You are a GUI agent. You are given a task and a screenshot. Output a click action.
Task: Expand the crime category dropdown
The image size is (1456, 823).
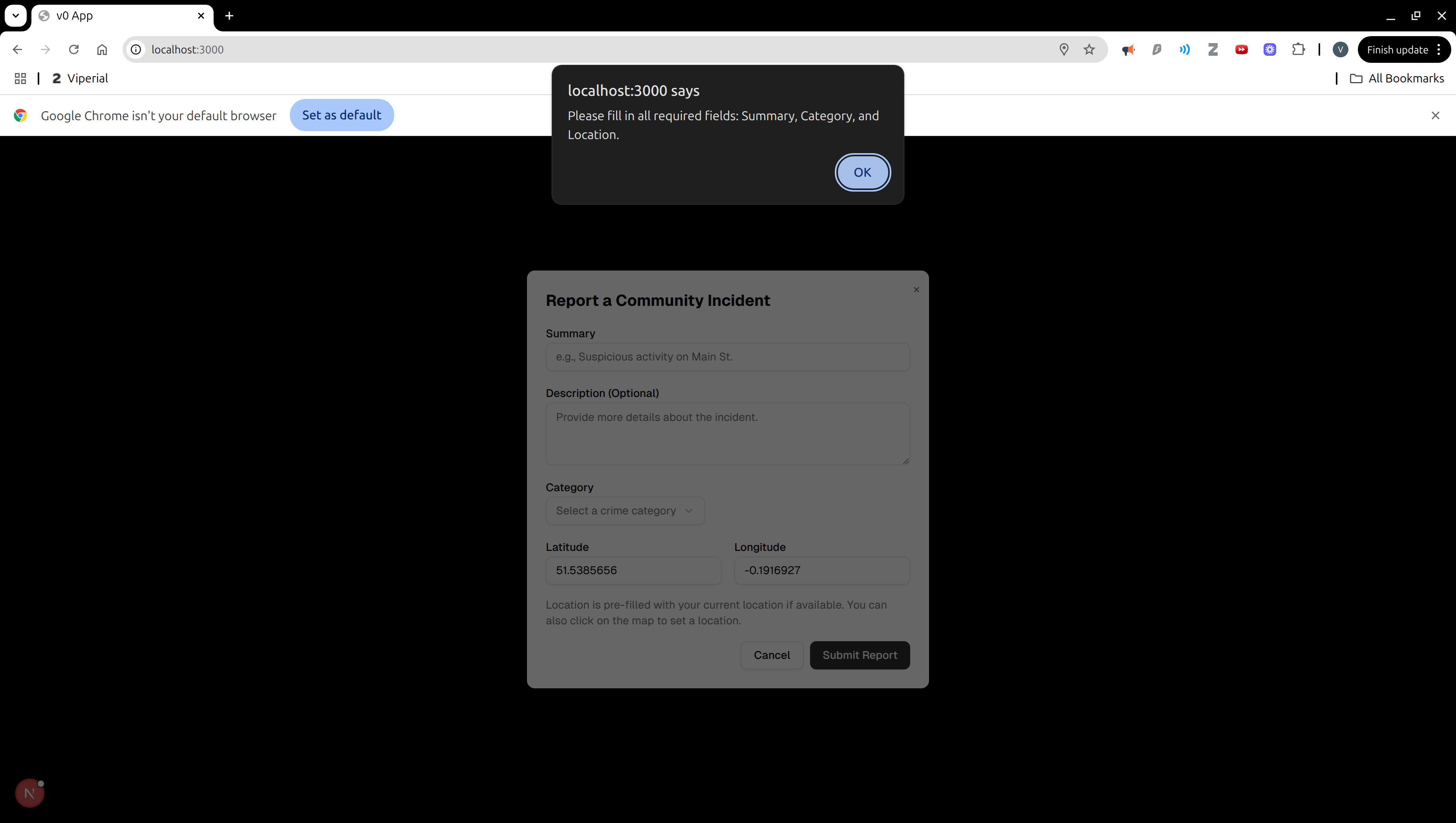pos(625,511)
